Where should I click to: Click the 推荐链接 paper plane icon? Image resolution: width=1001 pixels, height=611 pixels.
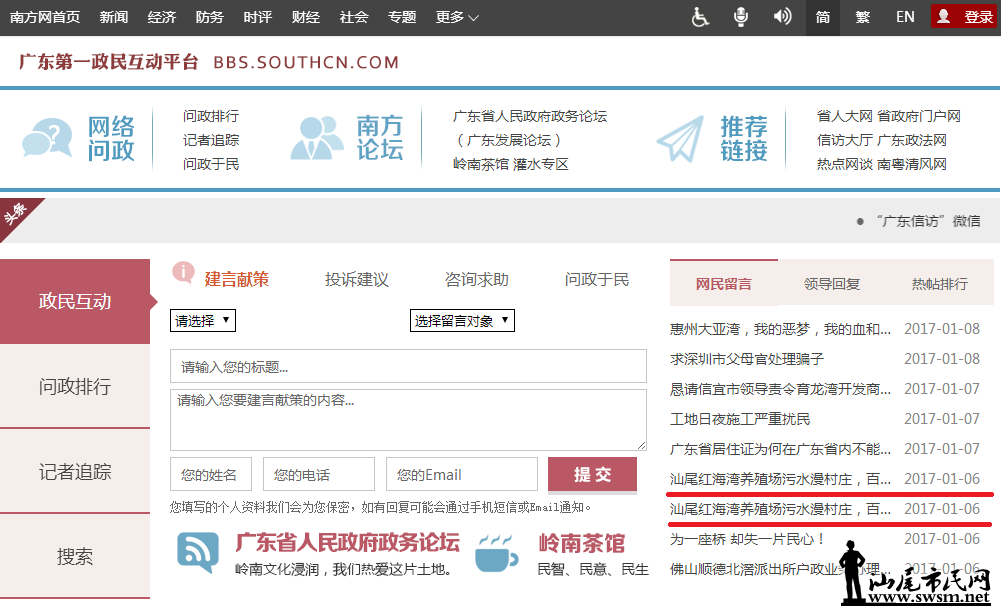point(681,139)
